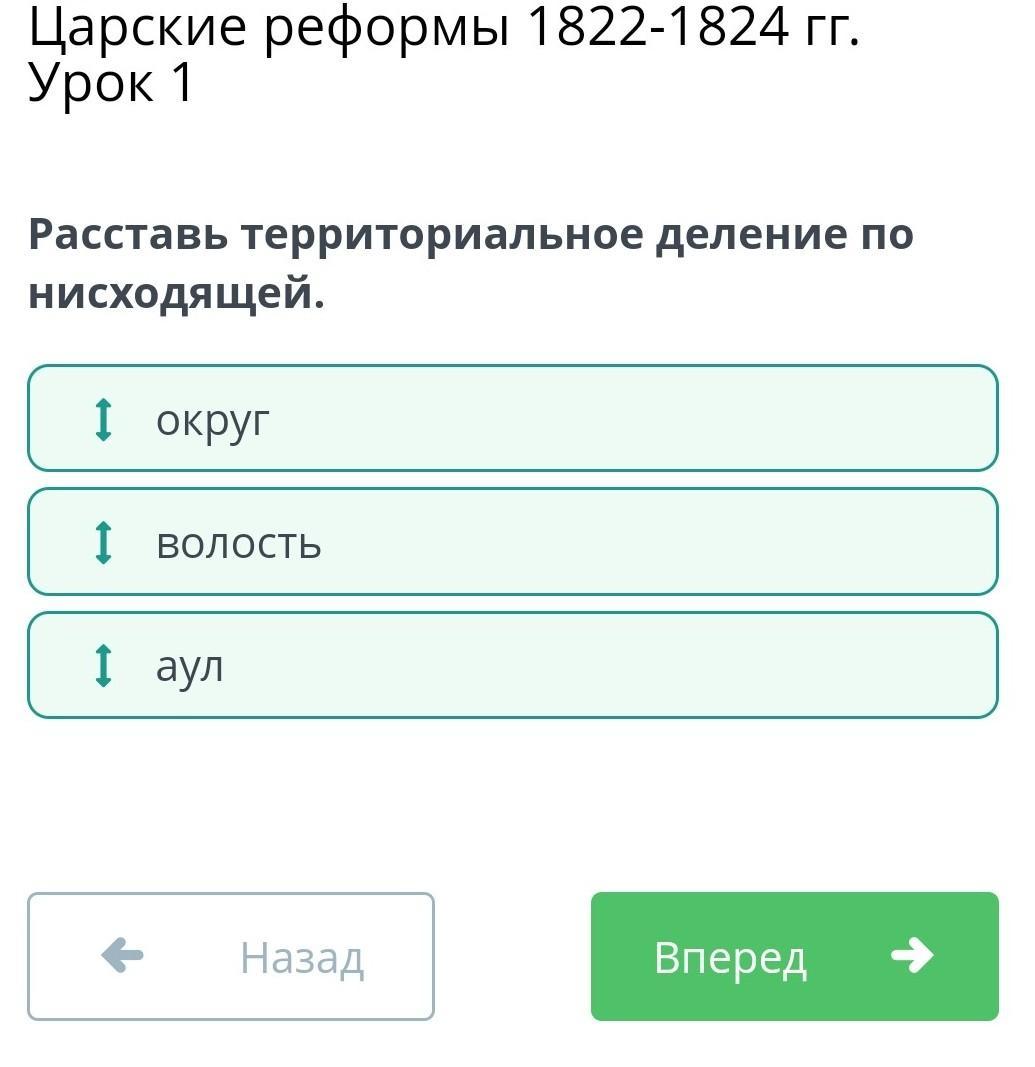Proceed with the green Вперед button
Screen dimensions: 1035x1067
pos(795,956)
